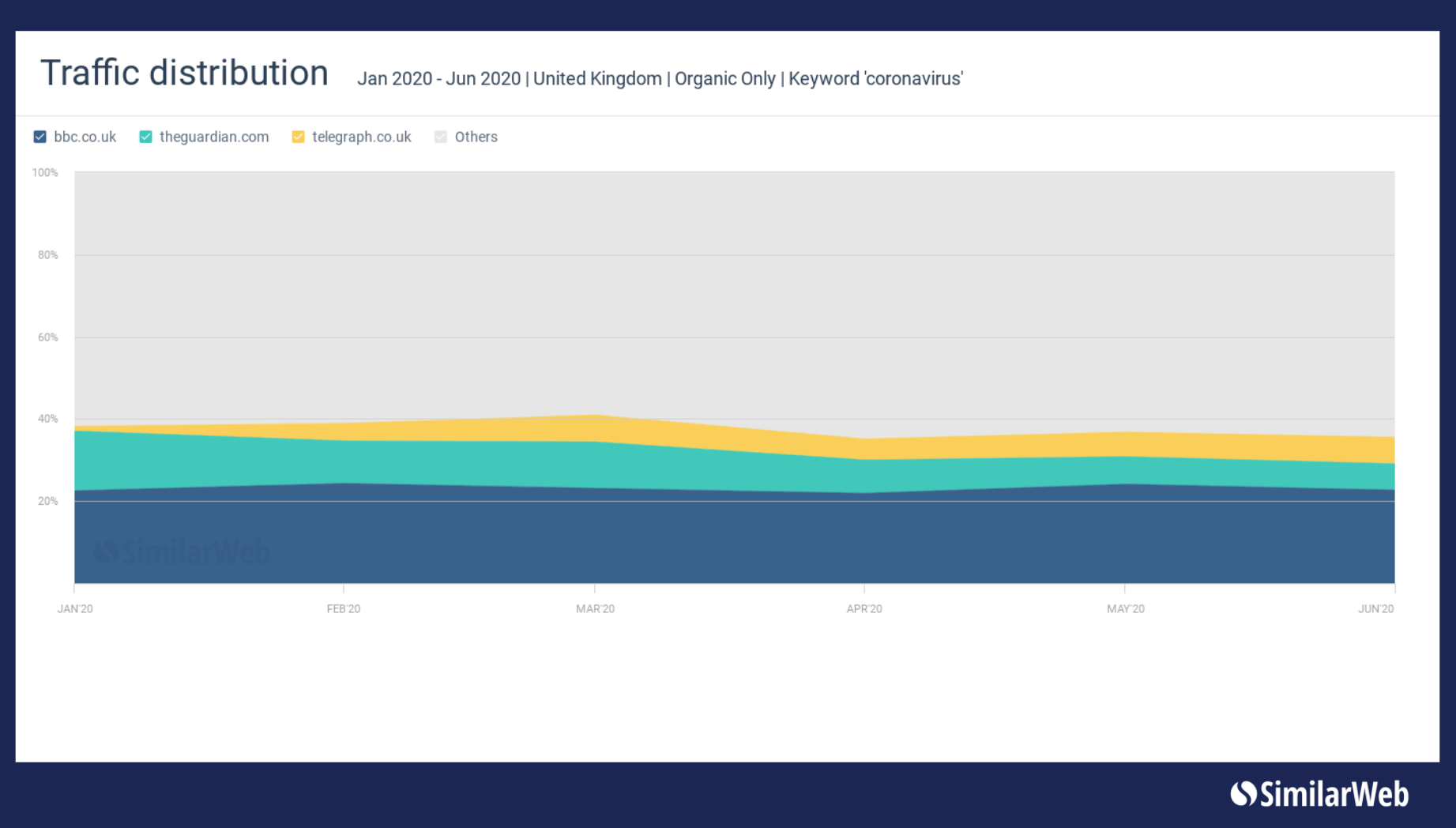Click the Others legend label

click(476, 137)
